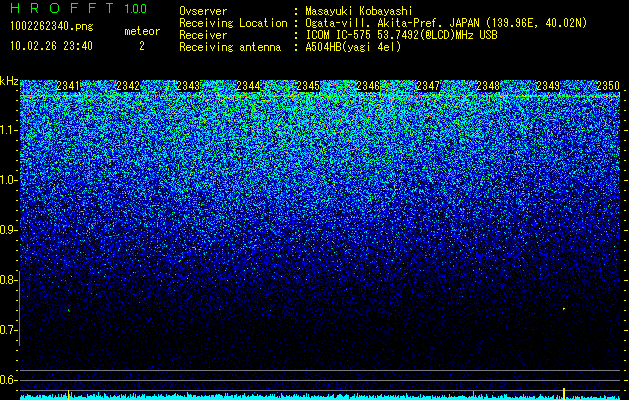Click the 2350 time label
The height and width of the screenshot is (400, 629).
608,86
